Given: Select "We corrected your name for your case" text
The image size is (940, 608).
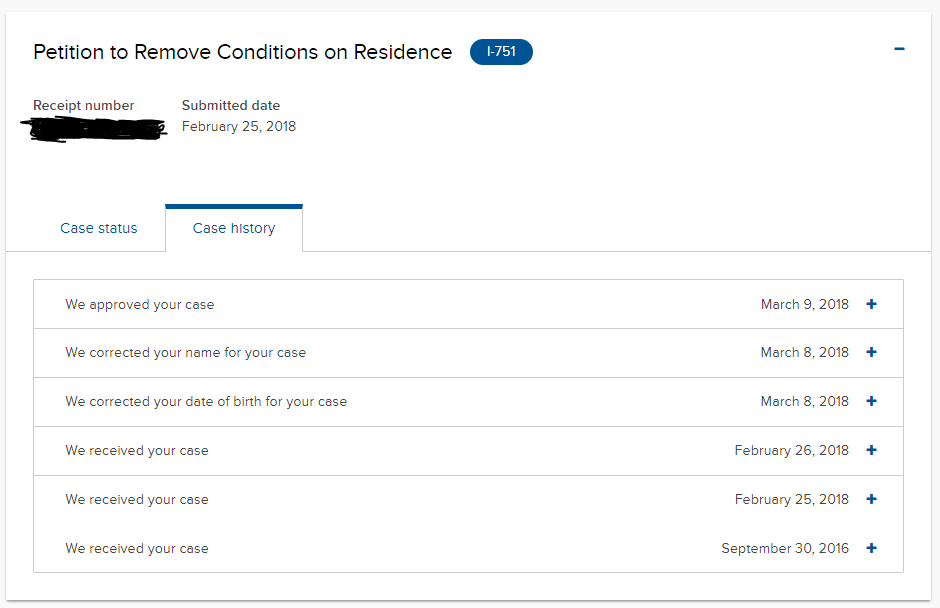Looking at the screenshot, I should [186, 352].
